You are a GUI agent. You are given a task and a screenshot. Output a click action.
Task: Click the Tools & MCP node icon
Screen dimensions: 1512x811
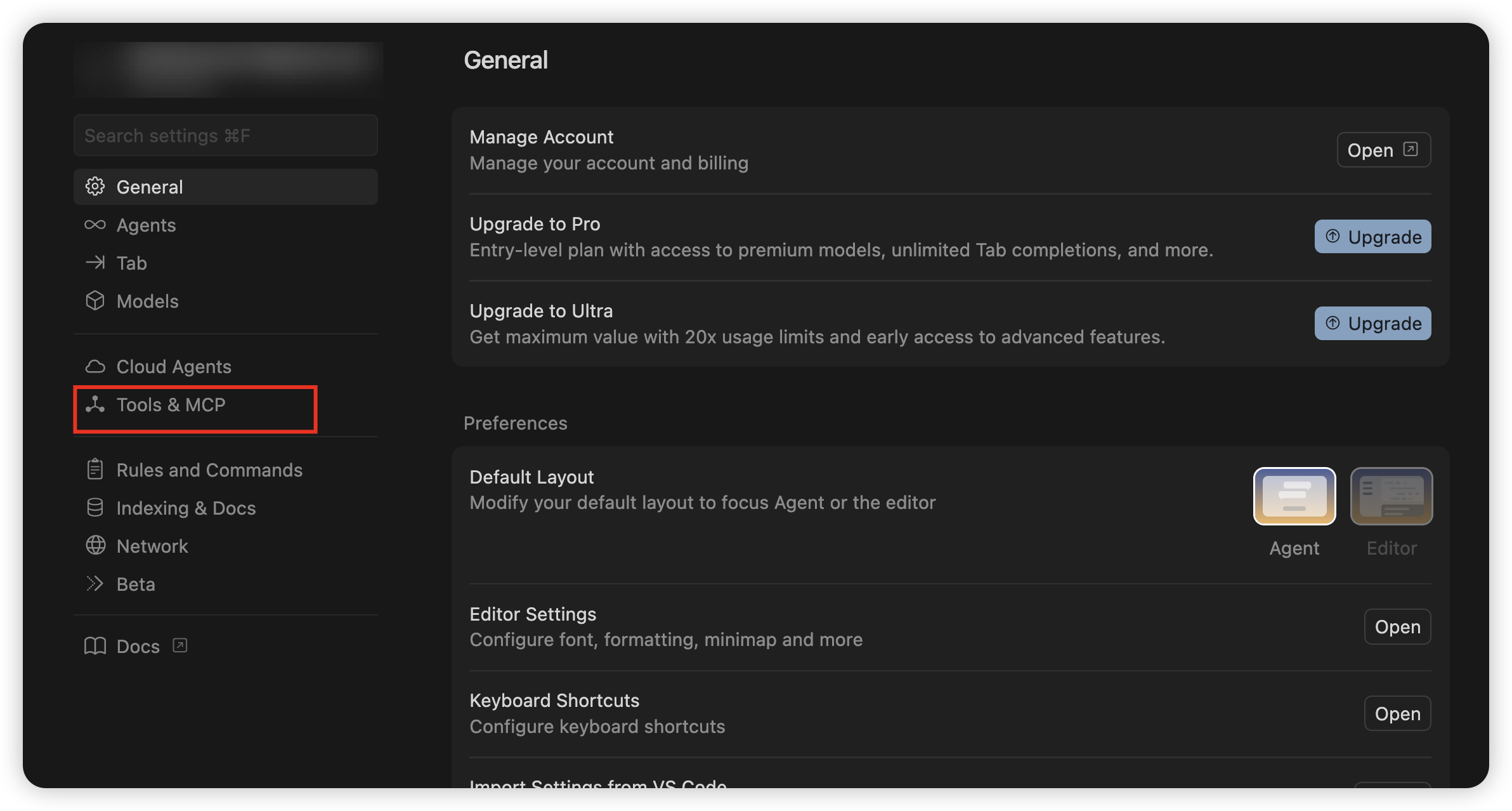tap(95, 404)
